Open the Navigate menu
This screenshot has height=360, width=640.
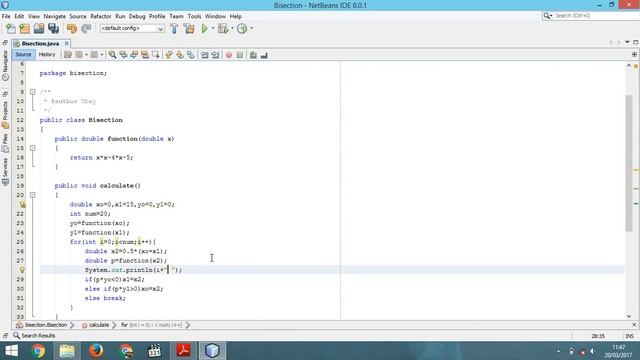(55, 16)
